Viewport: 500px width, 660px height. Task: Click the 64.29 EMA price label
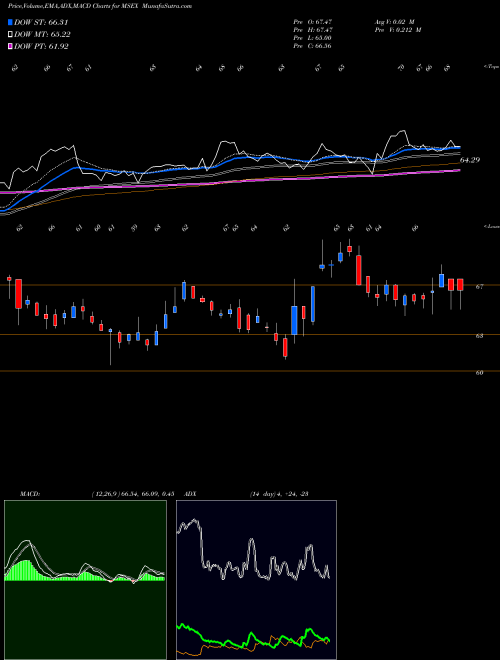470,160
